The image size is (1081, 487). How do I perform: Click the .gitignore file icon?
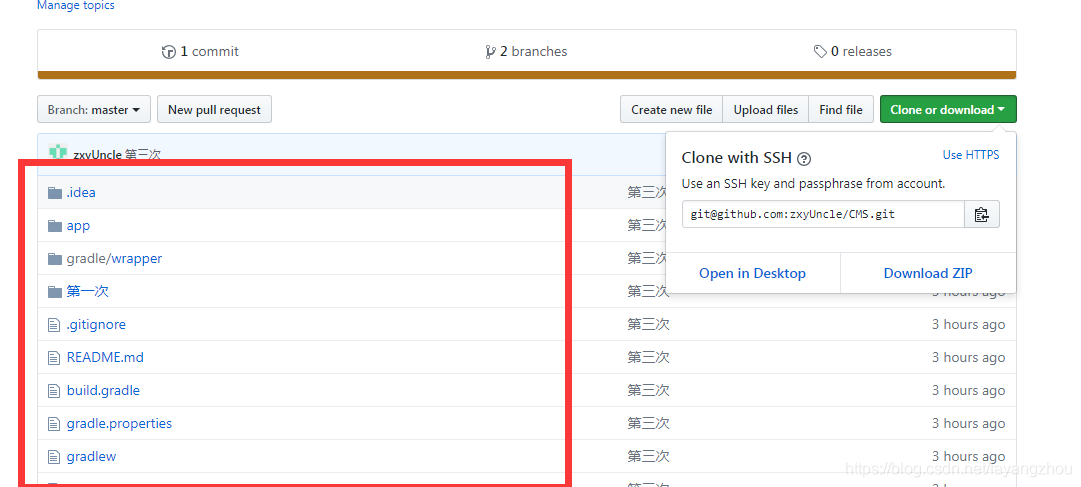[x=54, y=325]
